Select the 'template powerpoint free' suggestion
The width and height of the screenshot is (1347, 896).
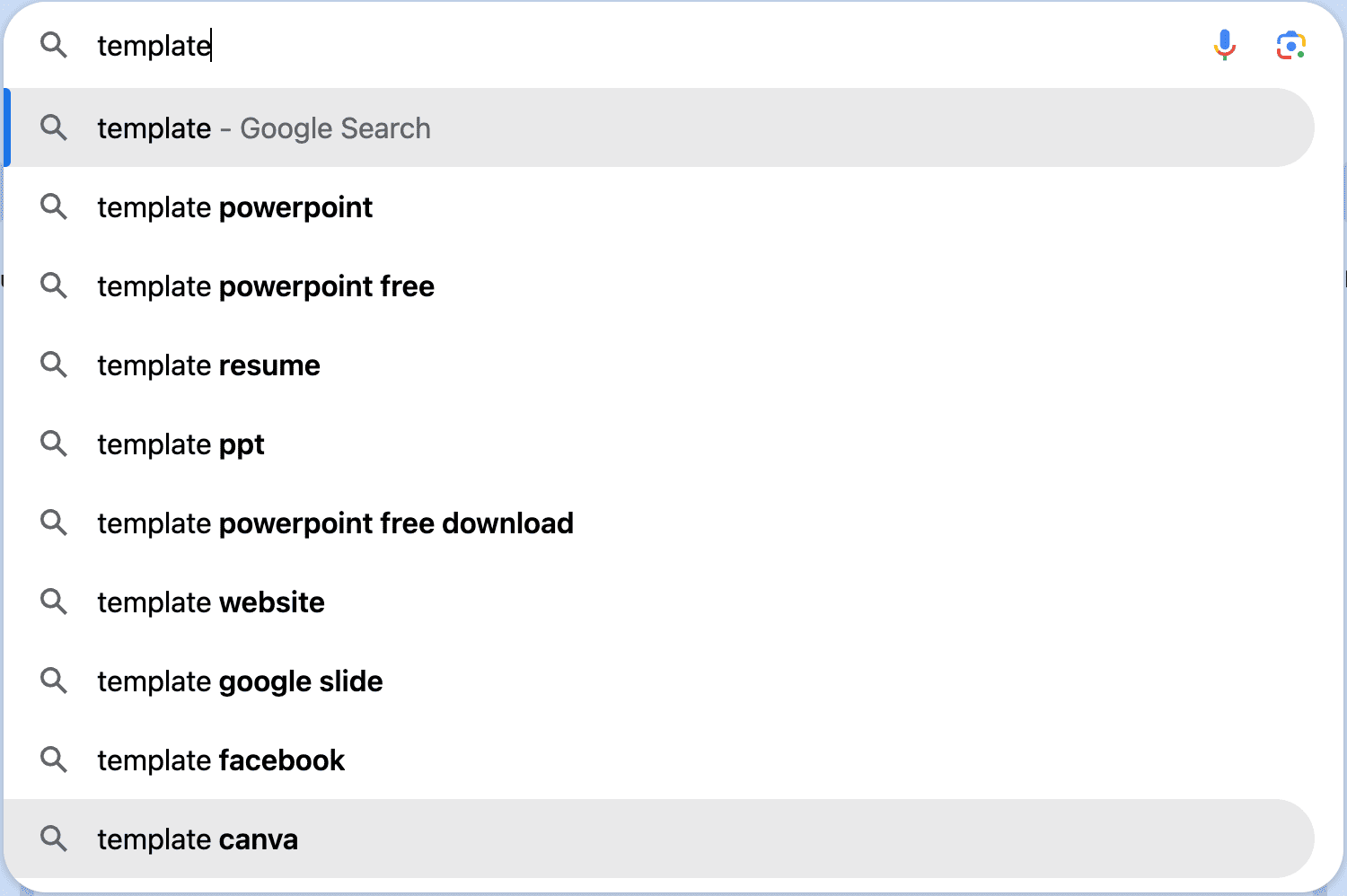266,285
